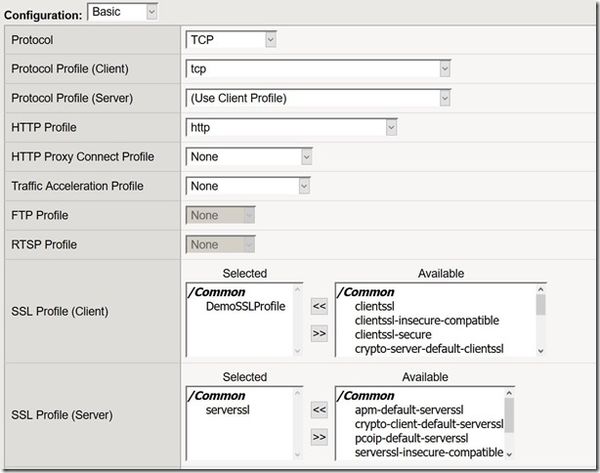Click the SSL Client move-left << button
Image resolution: width=600 pixels, height=473 pixels.
(x=319, y=307)
